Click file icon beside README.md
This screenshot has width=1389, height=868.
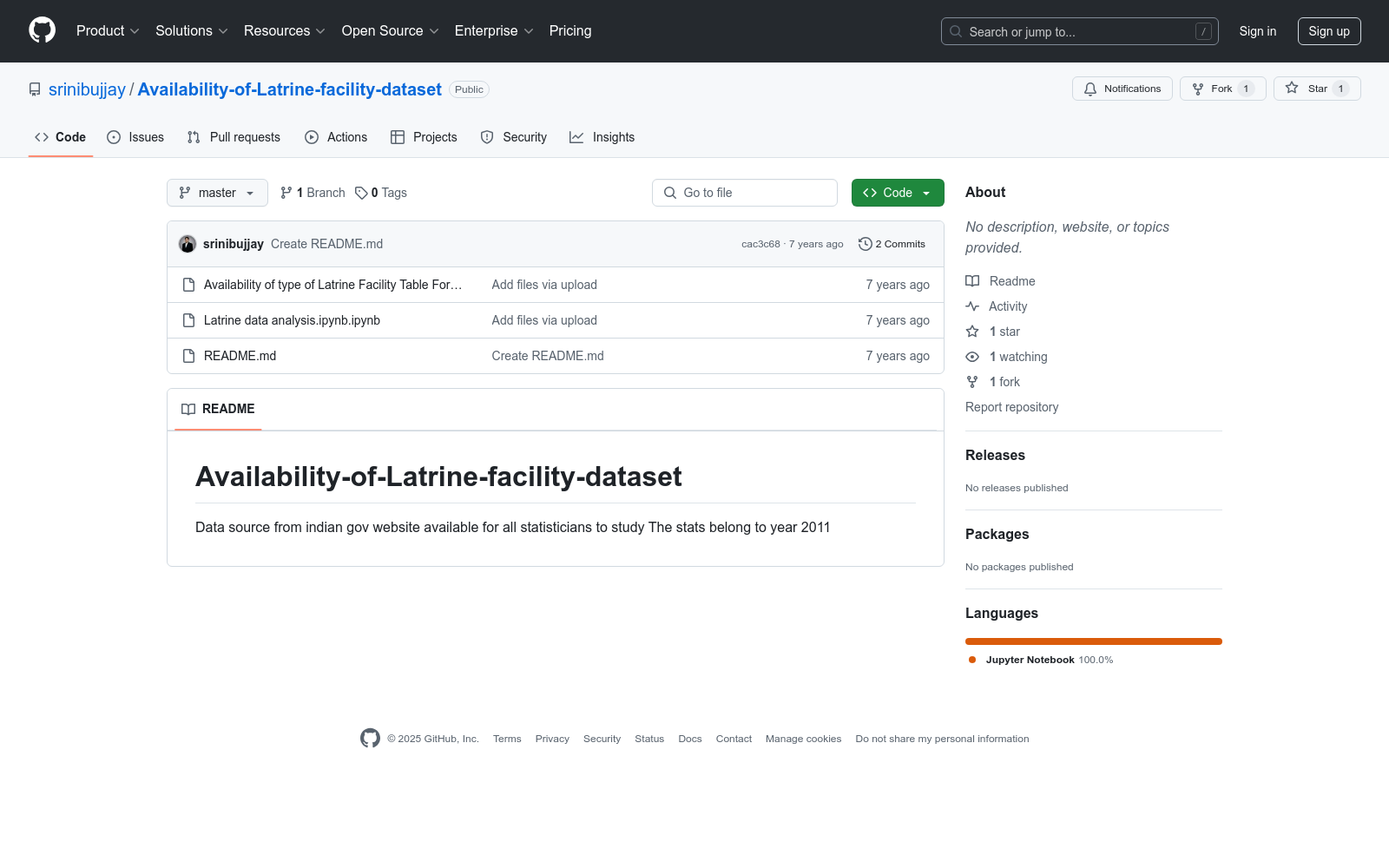tap(188, 356)
